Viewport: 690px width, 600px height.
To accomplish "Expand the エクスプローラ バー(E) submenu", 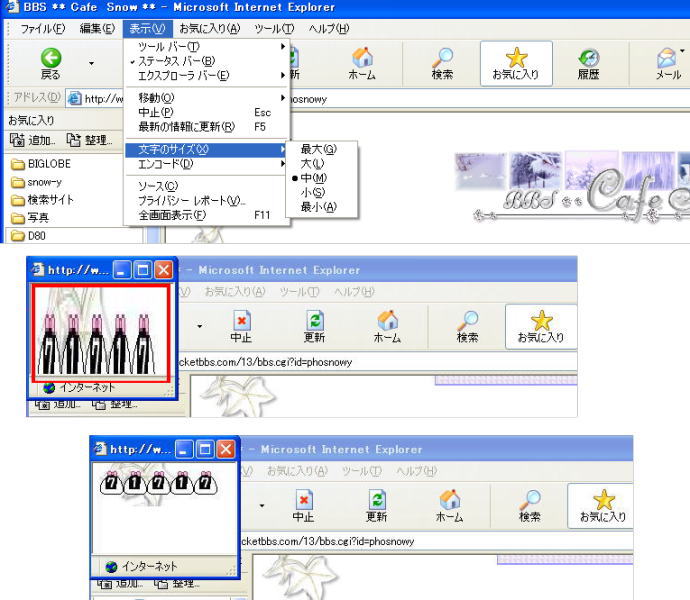I will (x=183, y=75).
